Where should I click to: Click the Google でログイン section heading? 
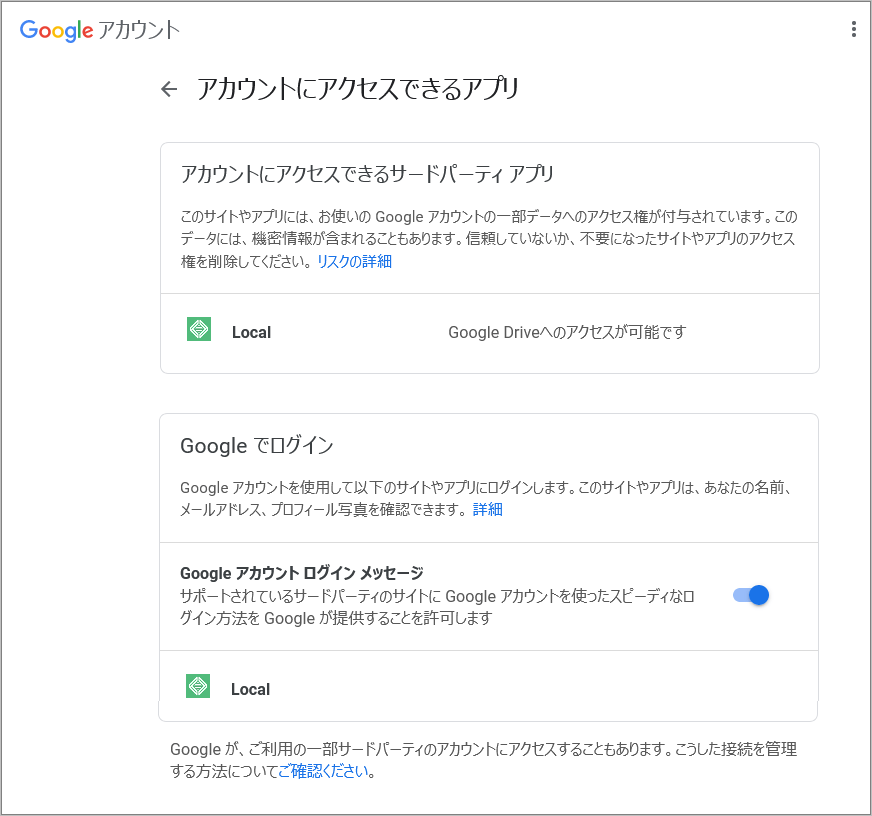tap(256, 446)
